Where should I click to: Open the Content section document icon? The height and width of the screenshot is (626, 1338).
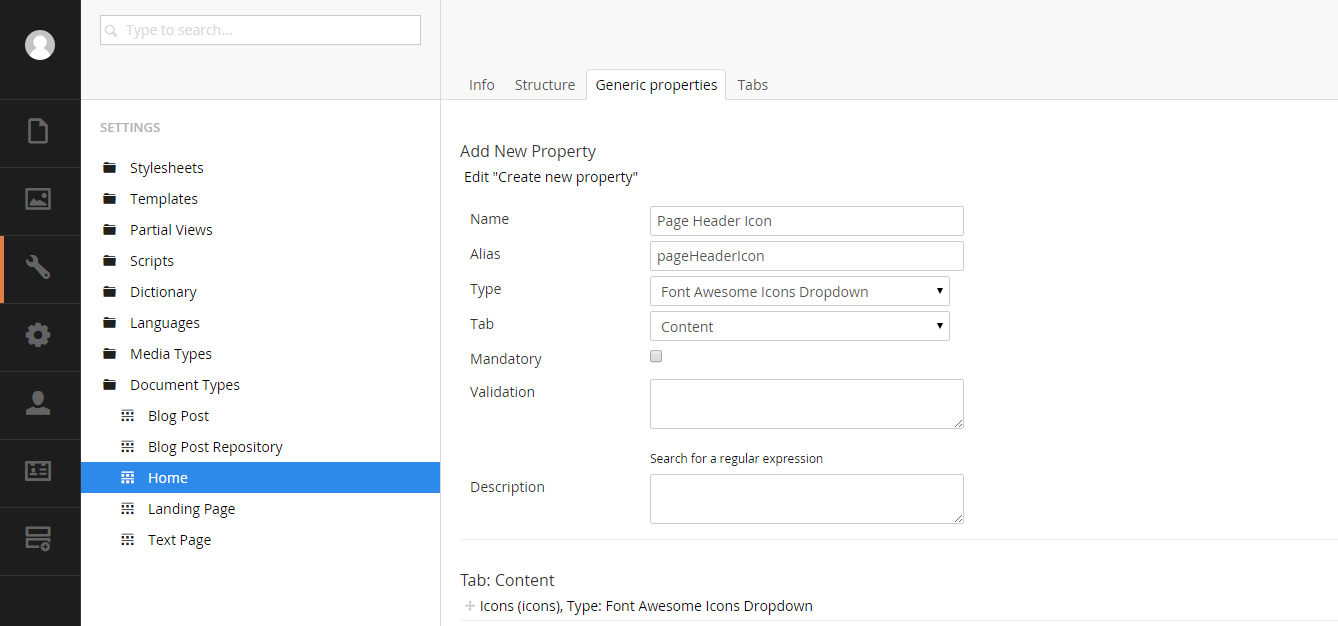point(38,131)
